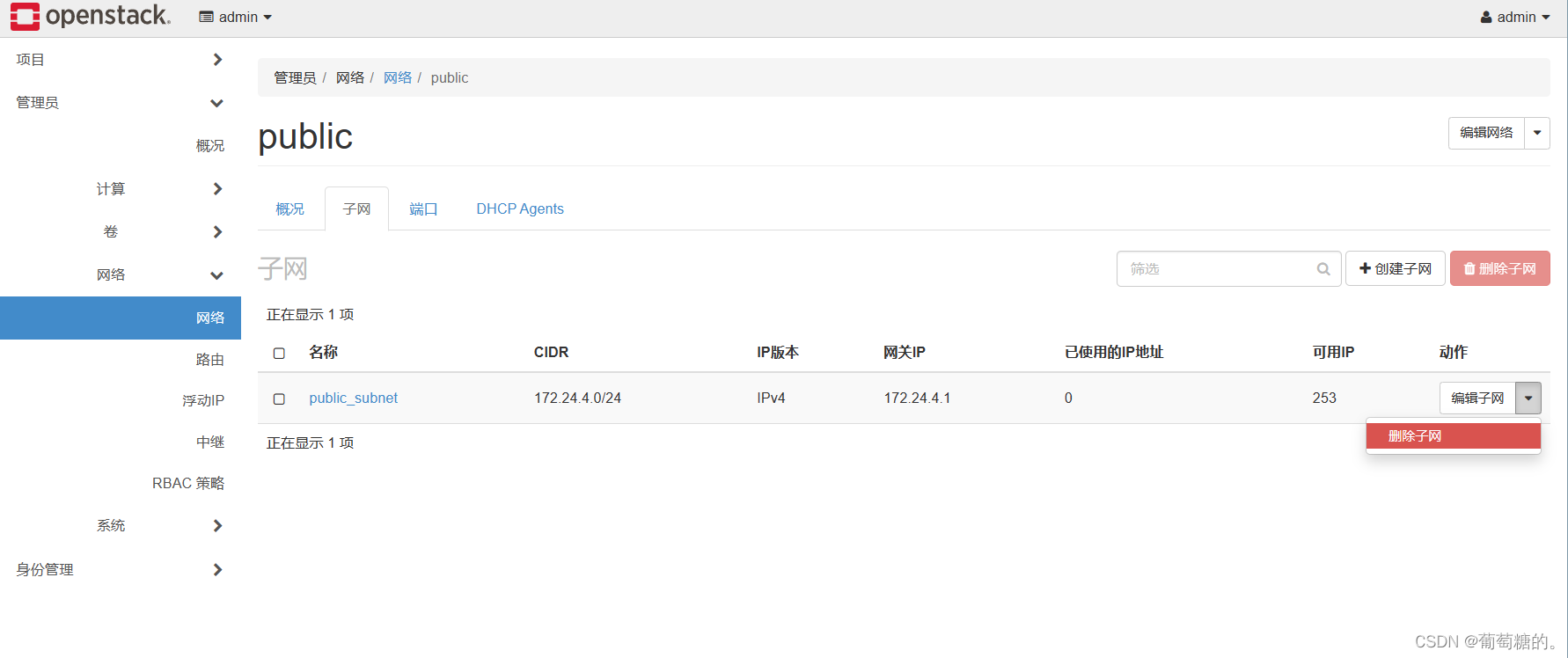Image resolution: width=1568 pixels, height=658 pixels.
Task: Switch to the 端口 tab
Action: coord(423,208)
